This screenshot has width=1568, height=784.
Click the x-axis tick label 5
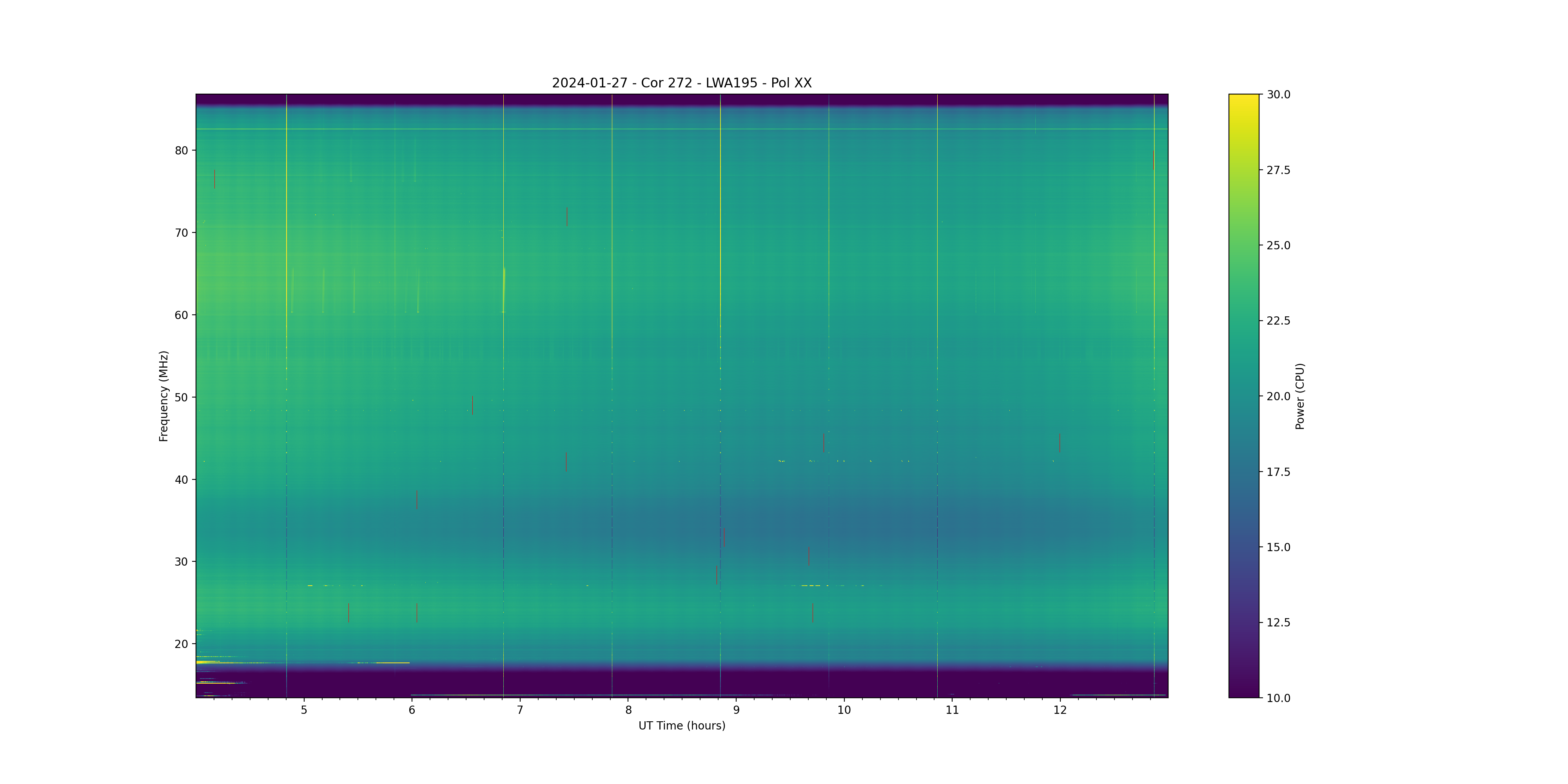click(304, 710)
